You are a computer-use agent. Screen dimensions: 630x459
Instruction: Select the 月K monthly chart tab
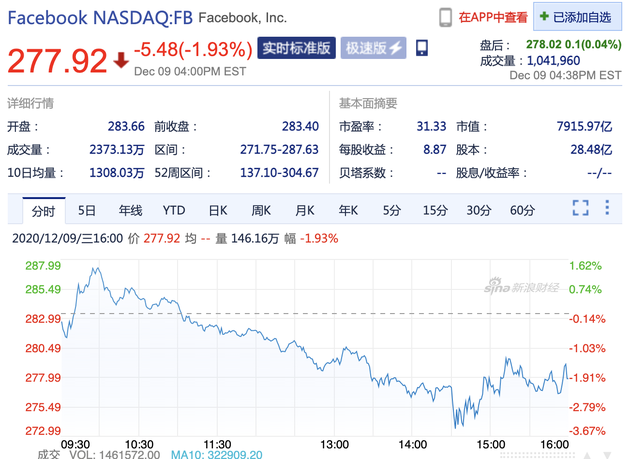(x=304, y=210)
